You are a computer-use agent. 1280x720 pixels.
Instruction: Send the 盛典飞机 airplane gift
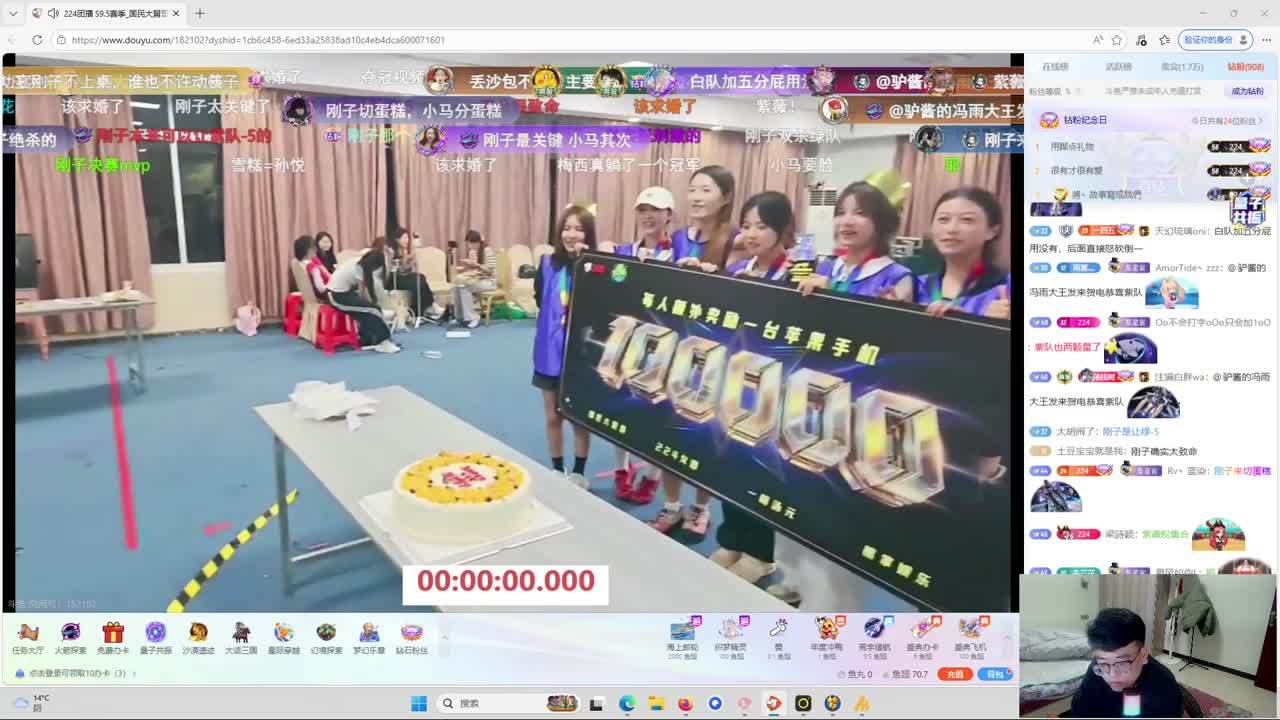tap(970, 632)
